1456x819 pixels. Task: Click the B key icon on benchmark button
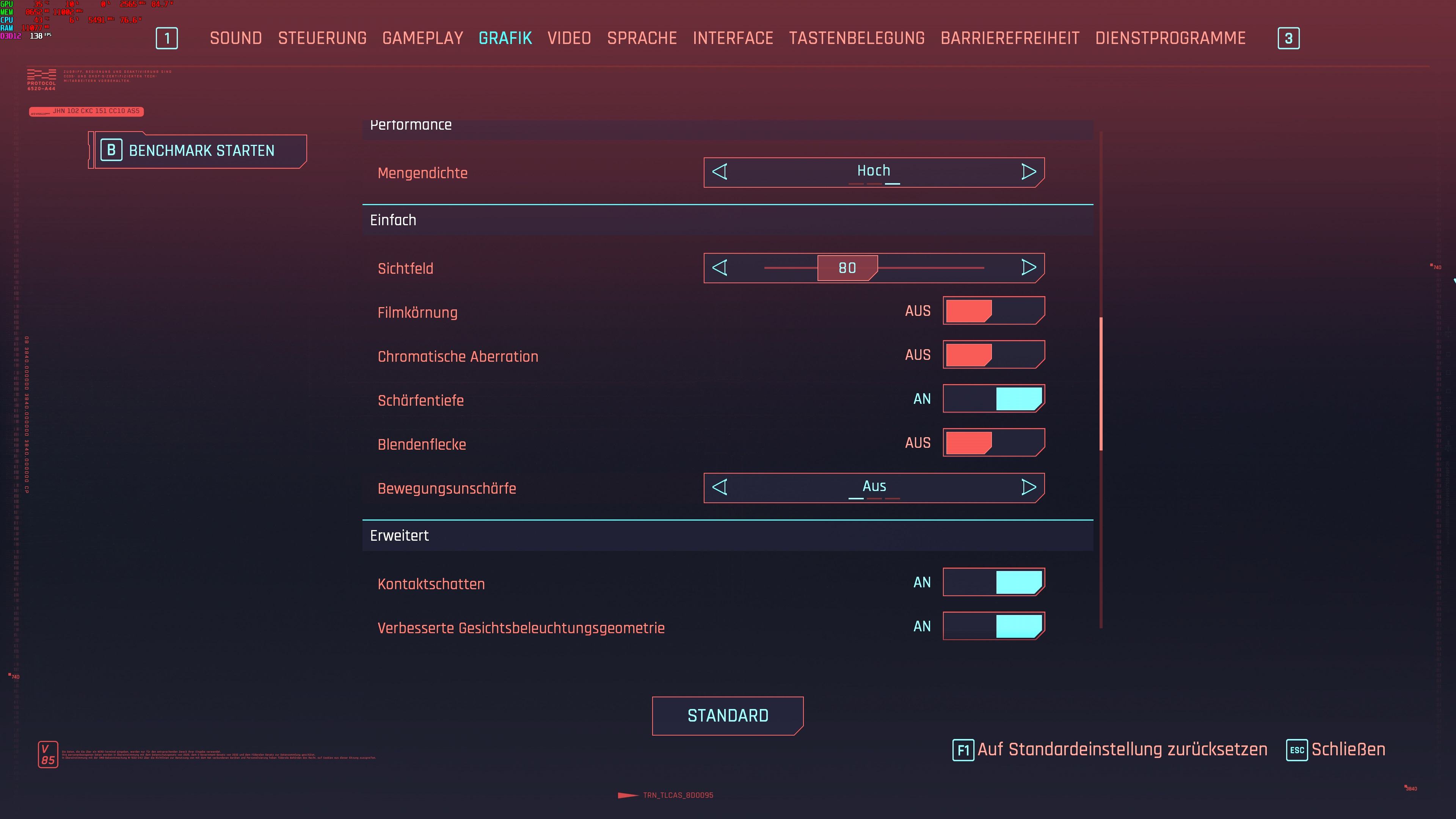click(111, 151)
